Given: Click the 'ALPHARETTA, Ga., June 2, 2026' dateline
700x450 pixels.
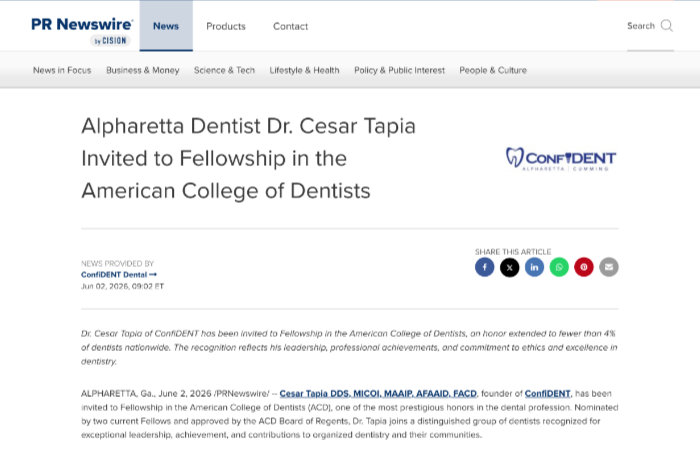Looking at the screenshot, I should point(146,394).
